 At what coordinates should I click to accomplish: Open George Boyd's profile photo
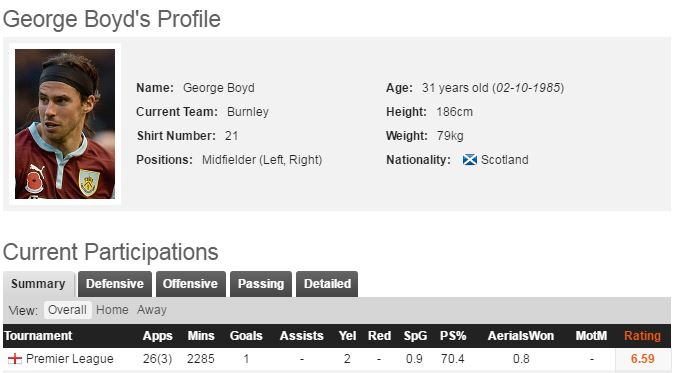[x=65, y=124]
